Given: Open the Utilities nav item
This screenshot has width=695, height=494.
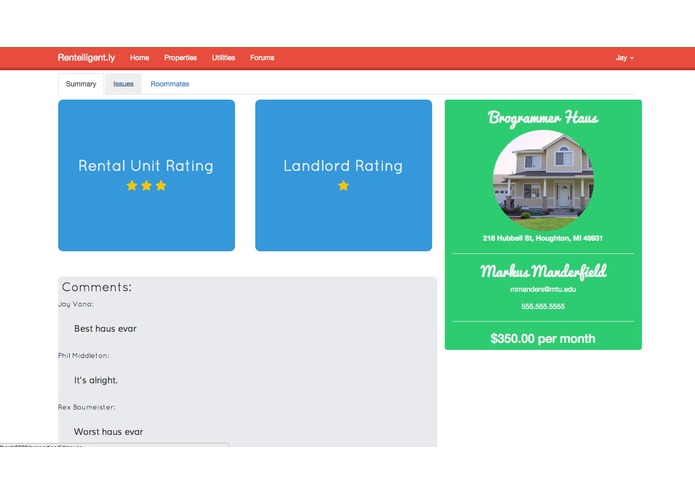Looking at the screenshot, I should pos(223,58).
